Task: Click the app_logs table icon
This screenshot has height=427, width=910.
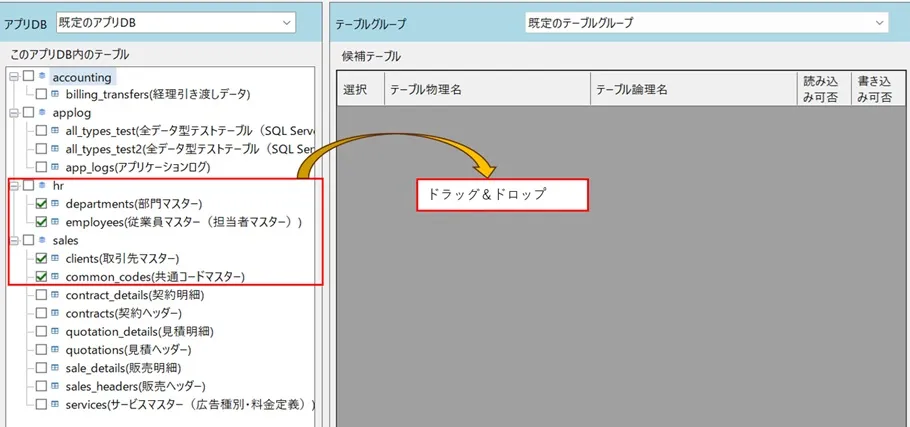Action: point(55,167)
